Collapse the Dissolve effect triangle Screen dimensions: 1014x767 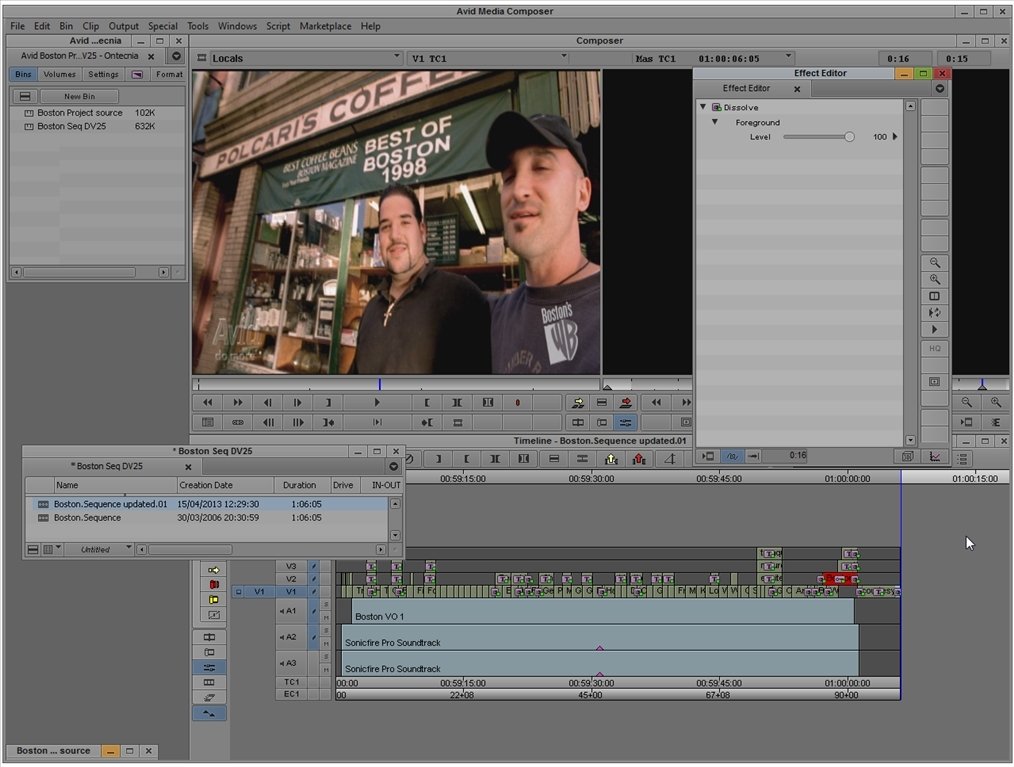(704, 107)
